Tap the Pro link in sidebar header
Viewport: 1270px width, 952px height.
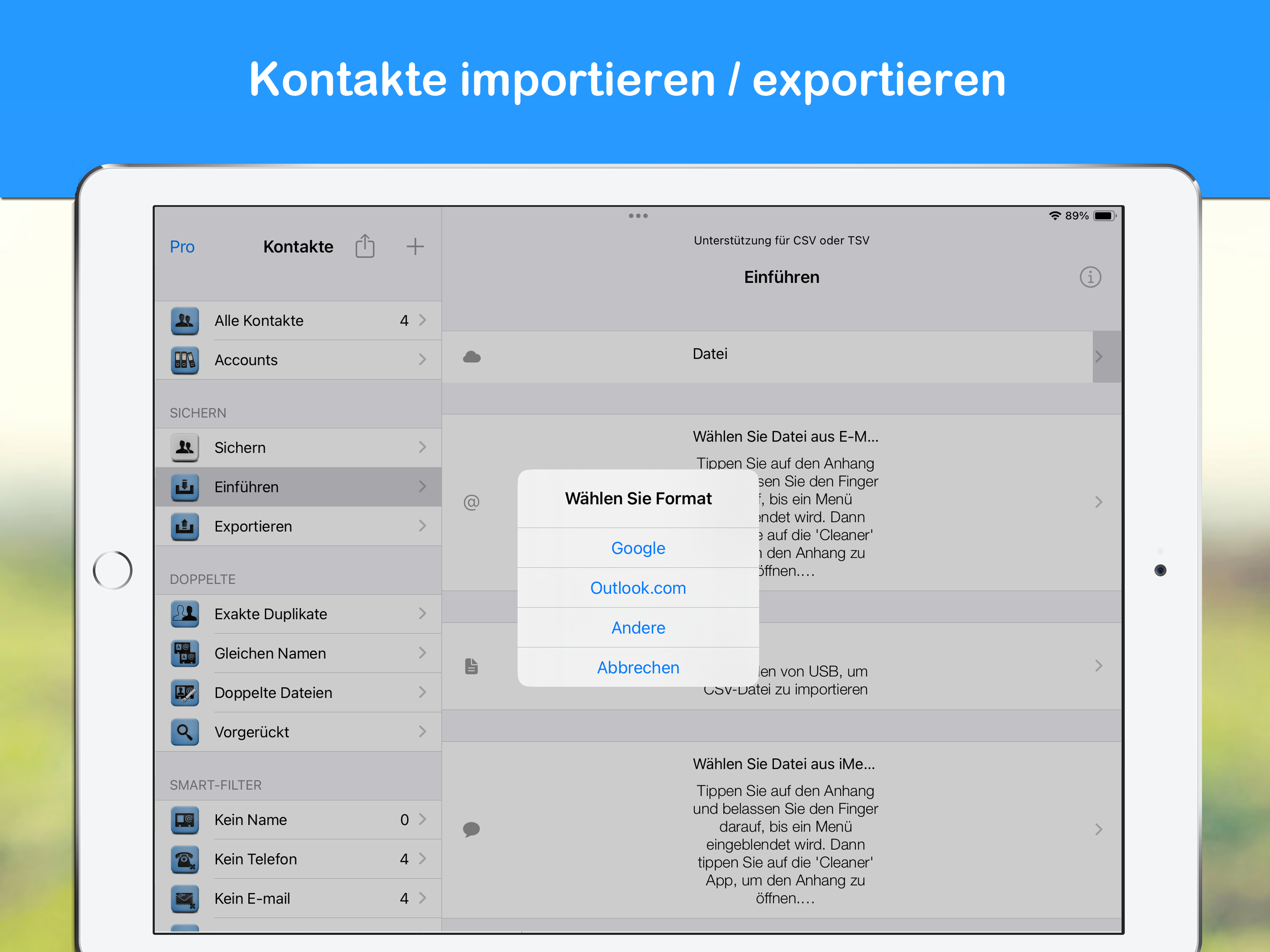pyautogui.click(x=182, y=247)
